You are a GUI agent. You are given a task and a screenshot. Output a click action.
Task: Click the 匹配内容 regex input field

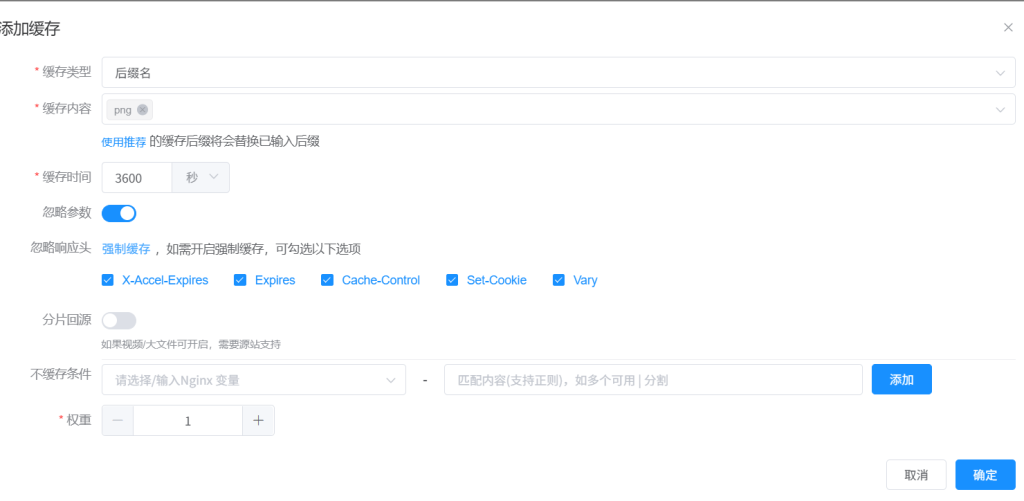[652, 380]
